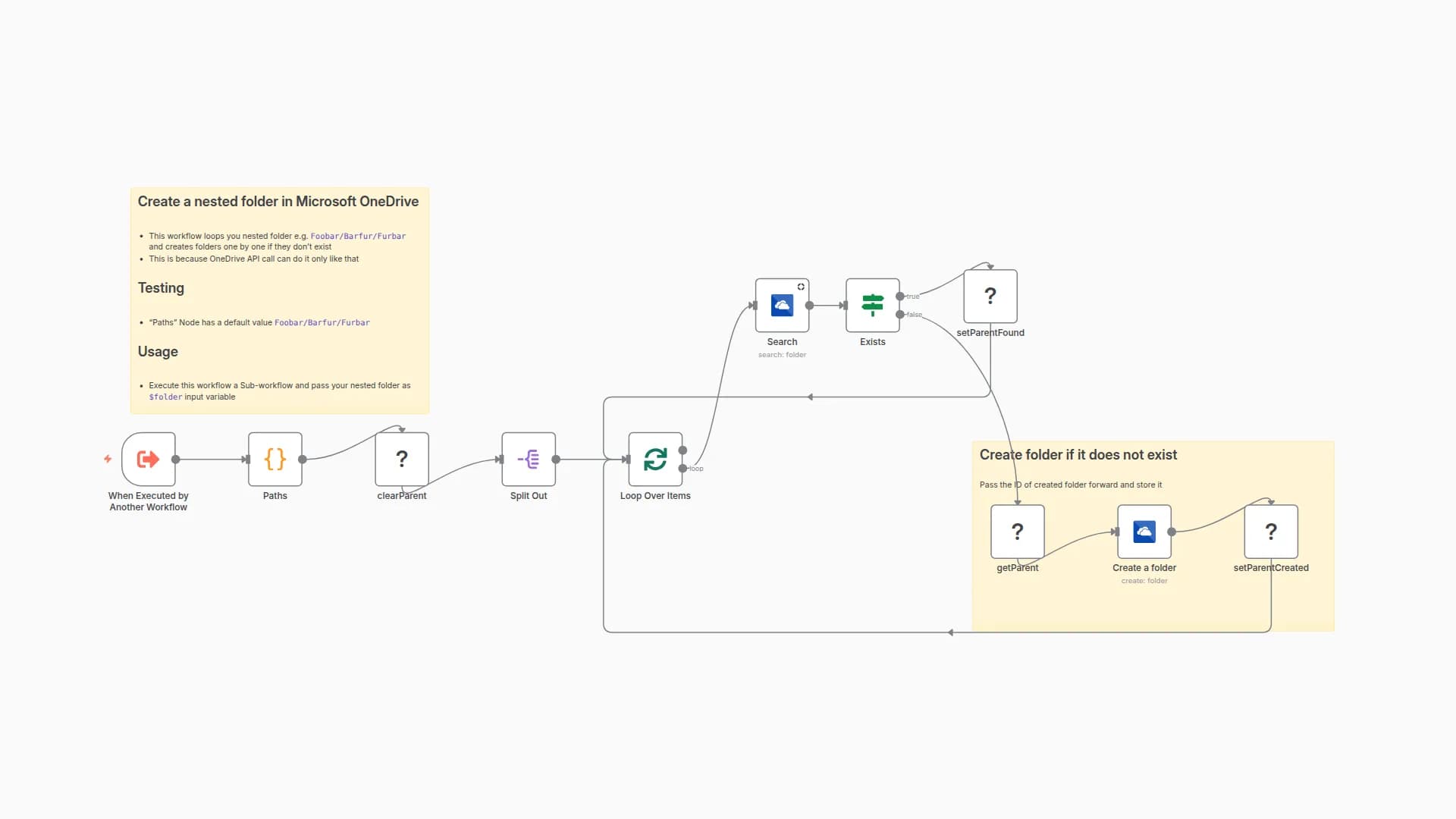Click the lightning trigger icon beside the start node

tap(108, 459)
